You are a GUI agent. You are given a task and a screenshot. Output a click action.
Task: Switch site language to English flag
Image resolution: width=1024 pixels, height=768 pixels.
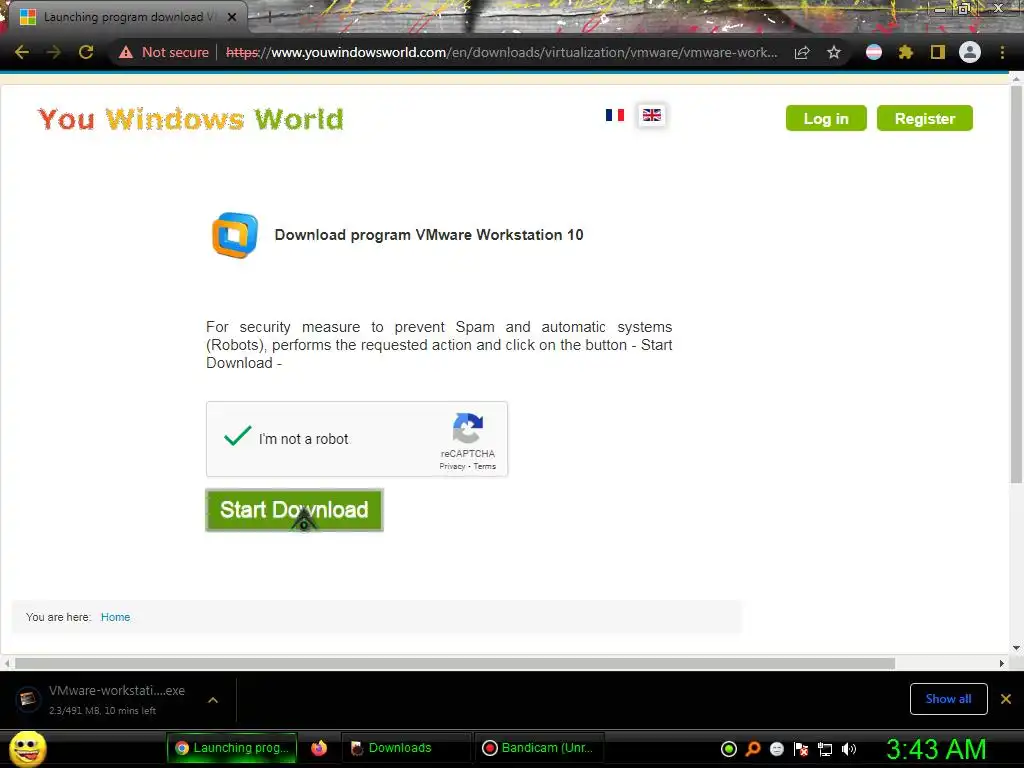pyautogui.click(x=652, y=115)
